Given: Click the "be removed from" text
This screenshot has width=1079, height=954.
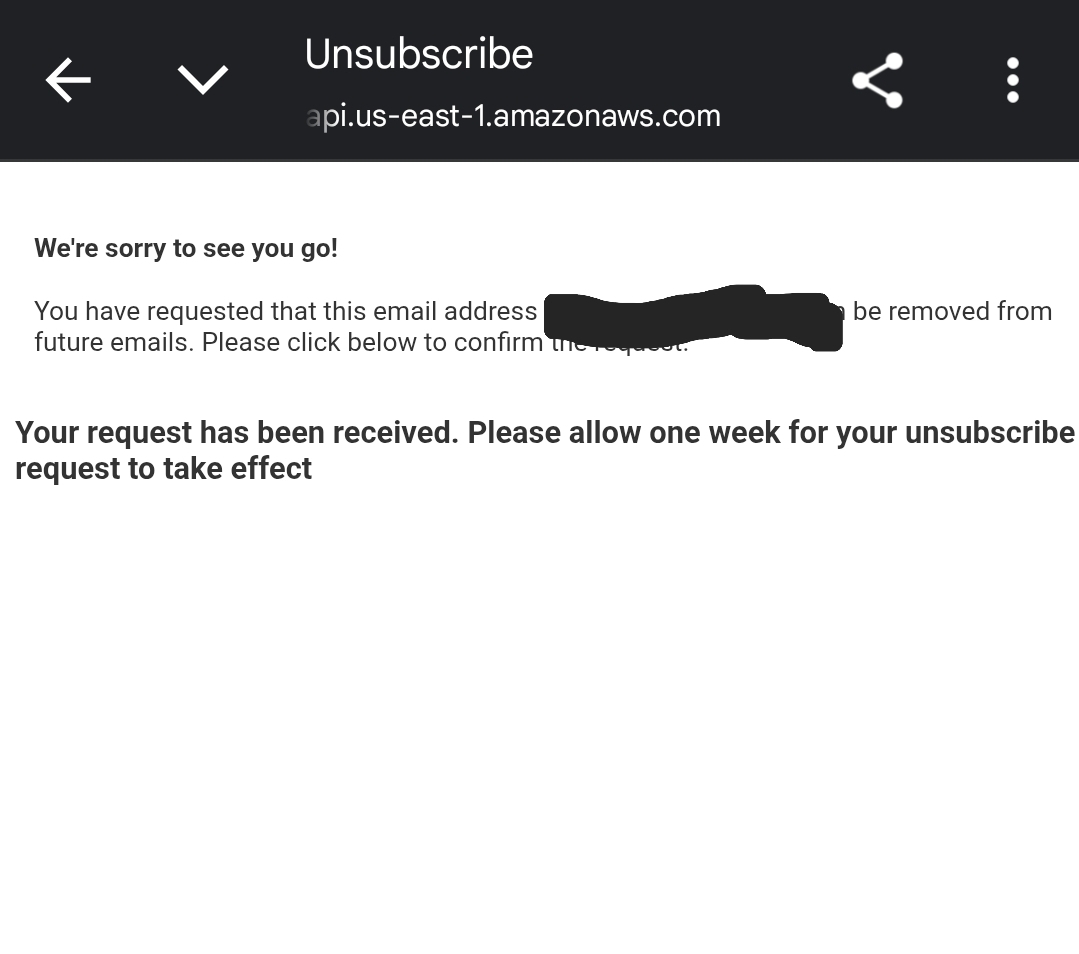Looking at the screenshot, I should coord(952,311).
